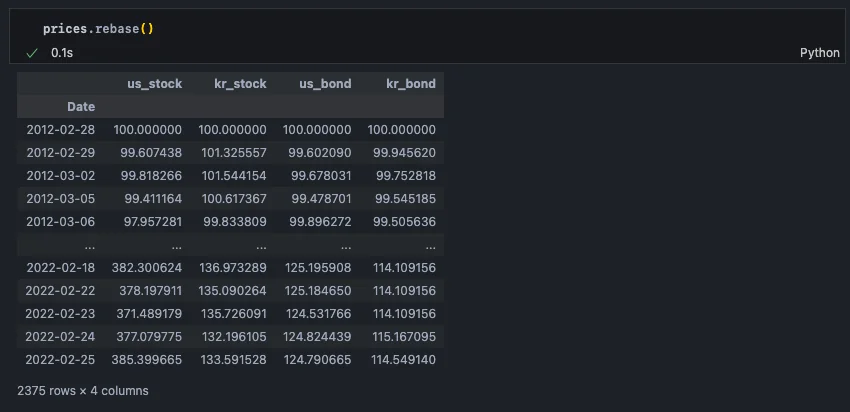Click the 2022-02-22 row label
850x412 pixels.
pyautogui.click(x=61, y=291)
